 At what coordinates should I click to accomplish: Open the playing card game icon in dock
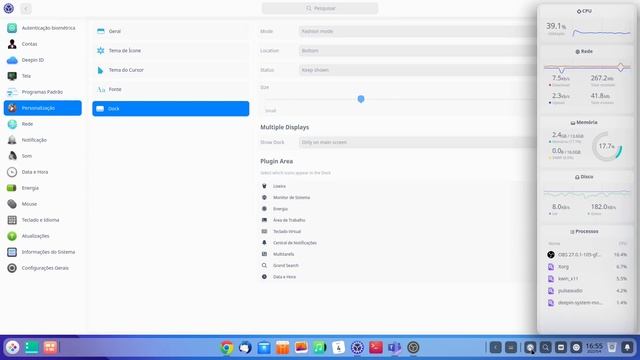pyautogui.click(x=338, y=348)
